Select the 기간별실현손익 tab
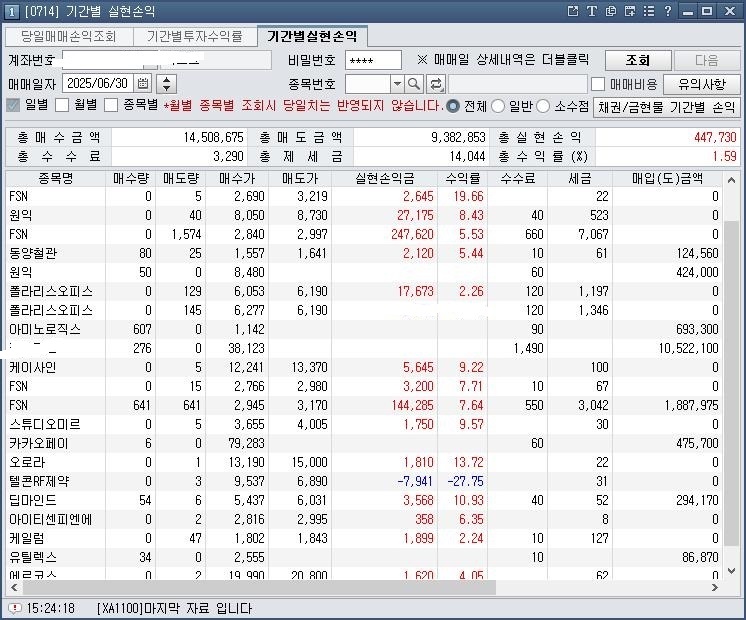Viewport: 746px width, 620px height. (312, 36)
